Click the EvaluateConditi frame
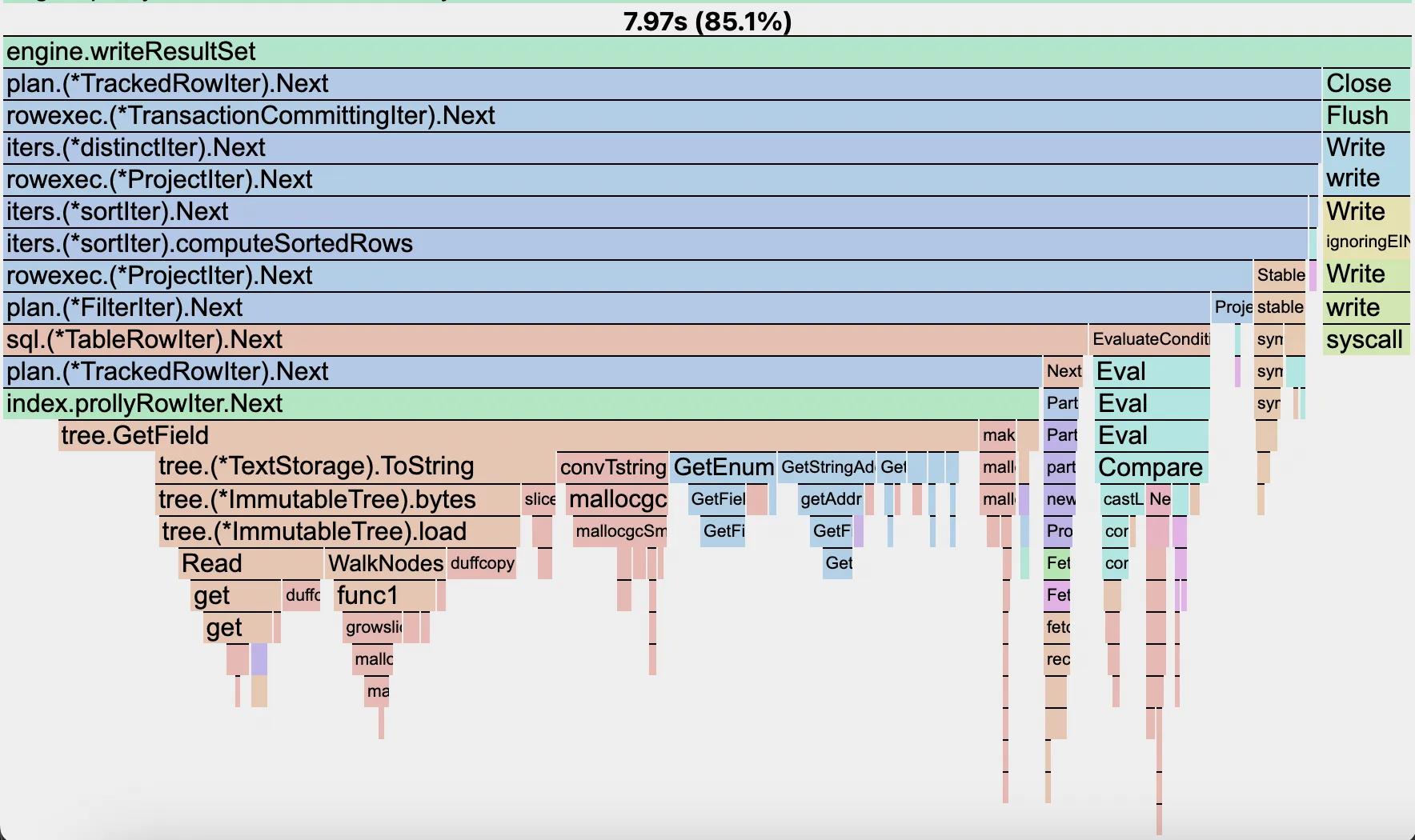The image size is (1415, 840). click(x=1150, y=339)
